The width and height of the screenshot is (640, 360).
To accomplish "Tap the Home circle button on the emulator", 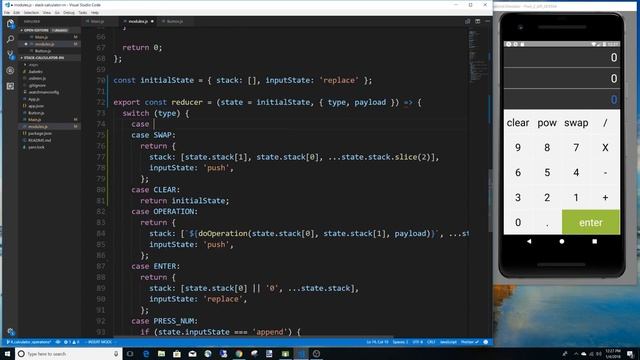I will [562, 241].
